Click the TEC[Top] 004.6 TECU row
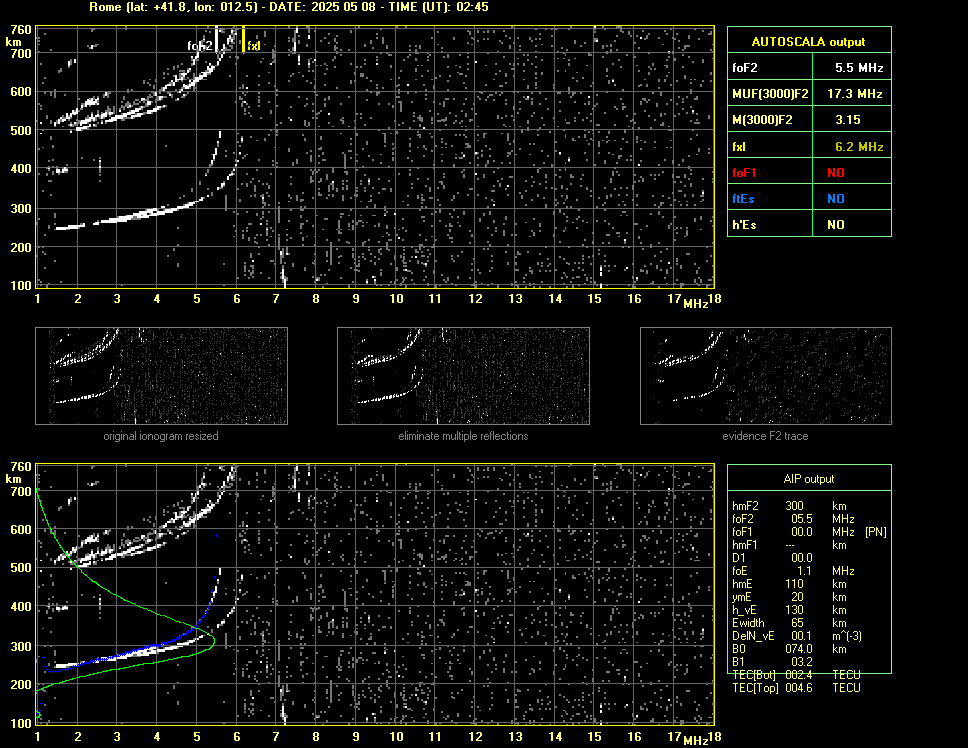The height and width of the screenshot is (748, 968). 796,688
